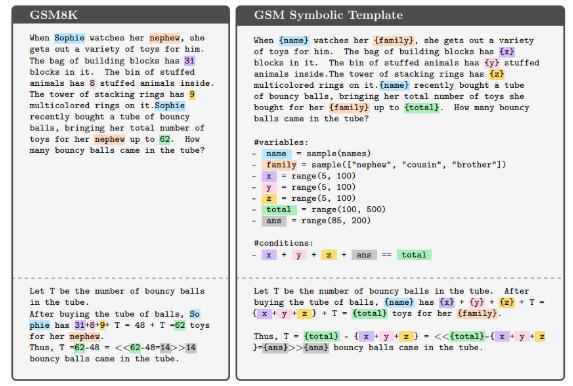Click the blue name variable label
Image resolution: width=573 pixels, height=386 pixels.
pyautogui.click(x=276, y=154)
